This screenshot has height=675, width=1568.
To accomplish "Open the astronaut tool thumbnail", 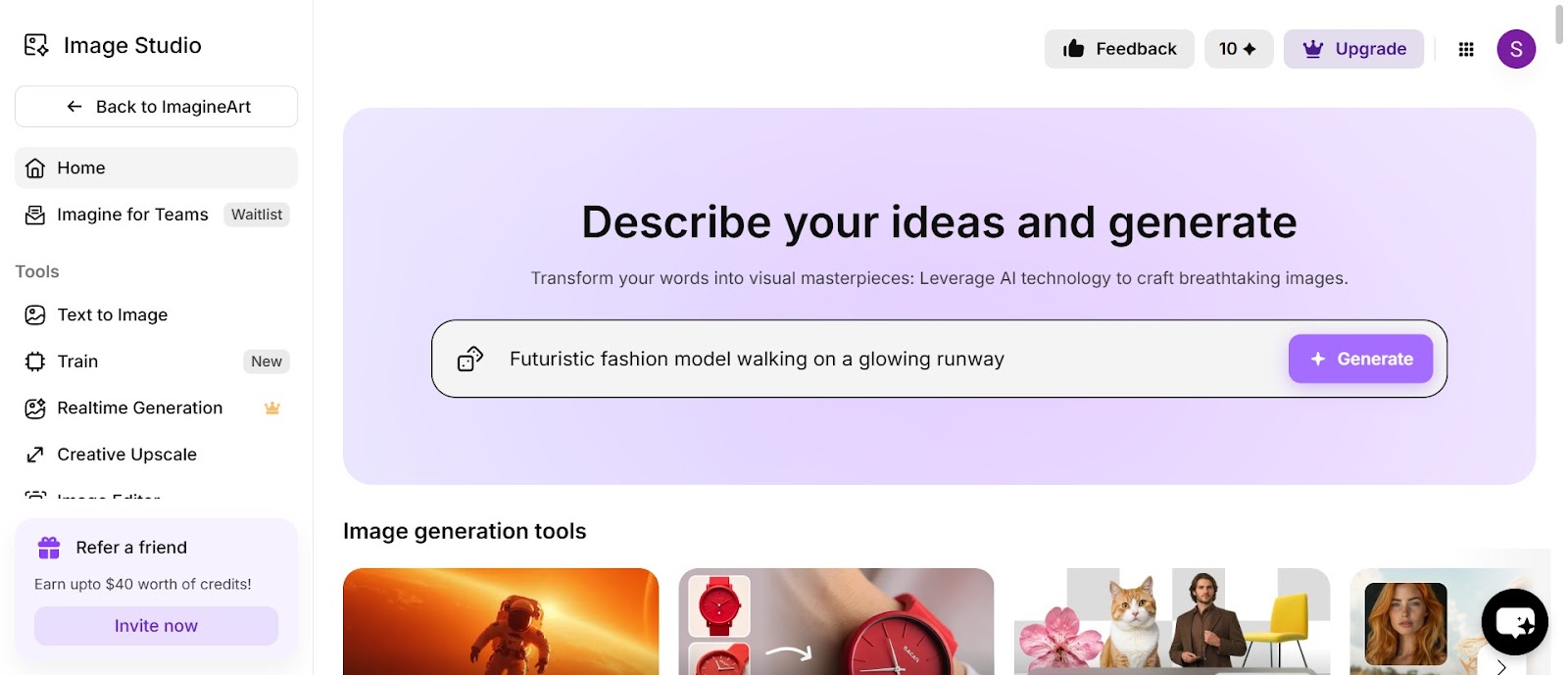I will [x=501, y=621].
